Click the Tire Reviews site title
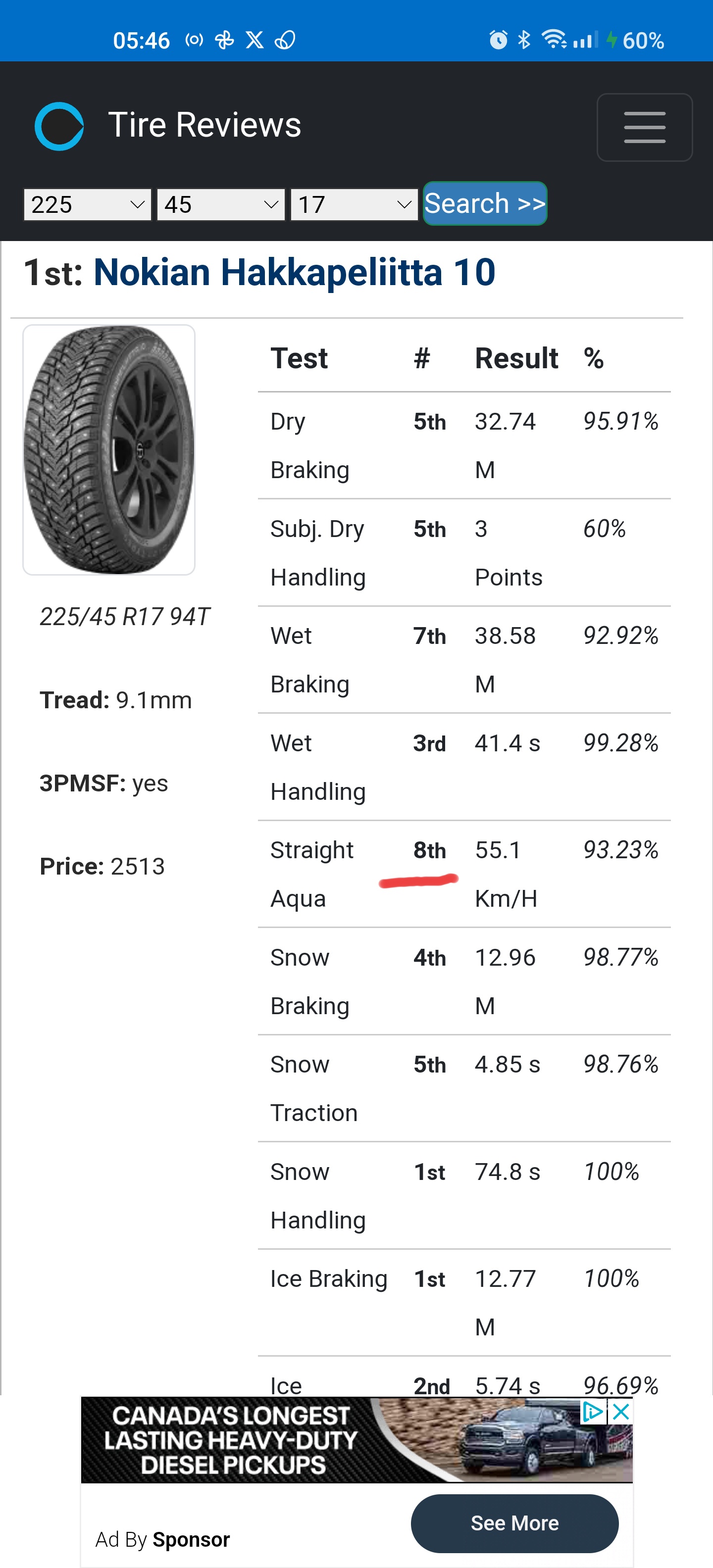This screenshot has height=1568, width=713. click(204, 125)
